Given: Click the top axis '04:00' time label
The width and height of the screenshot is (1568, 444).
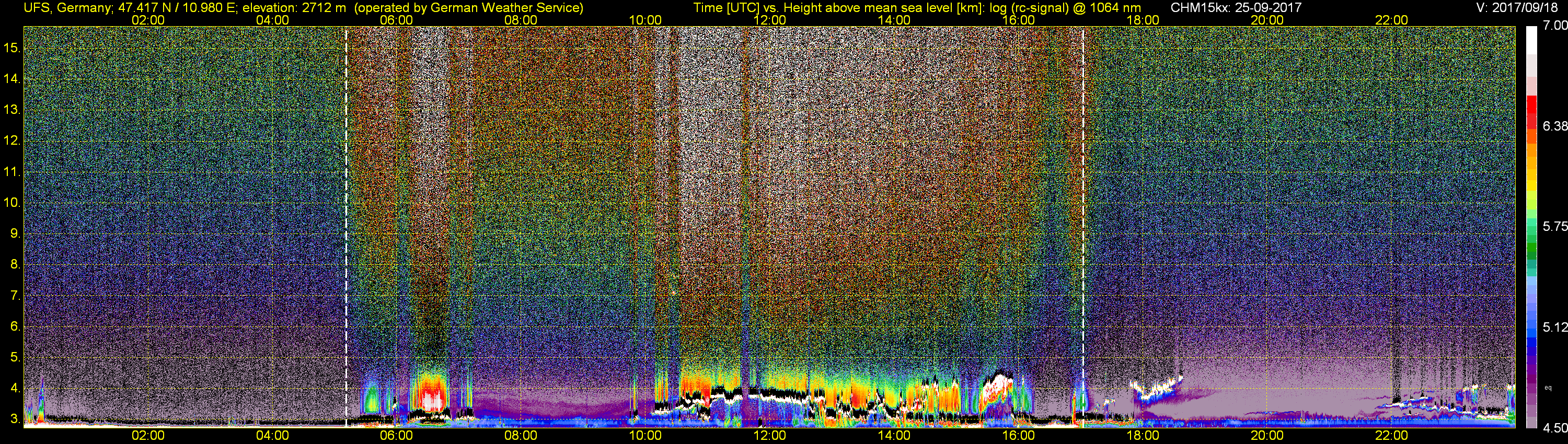Looking at the screenshot, I should coord(272,20).
